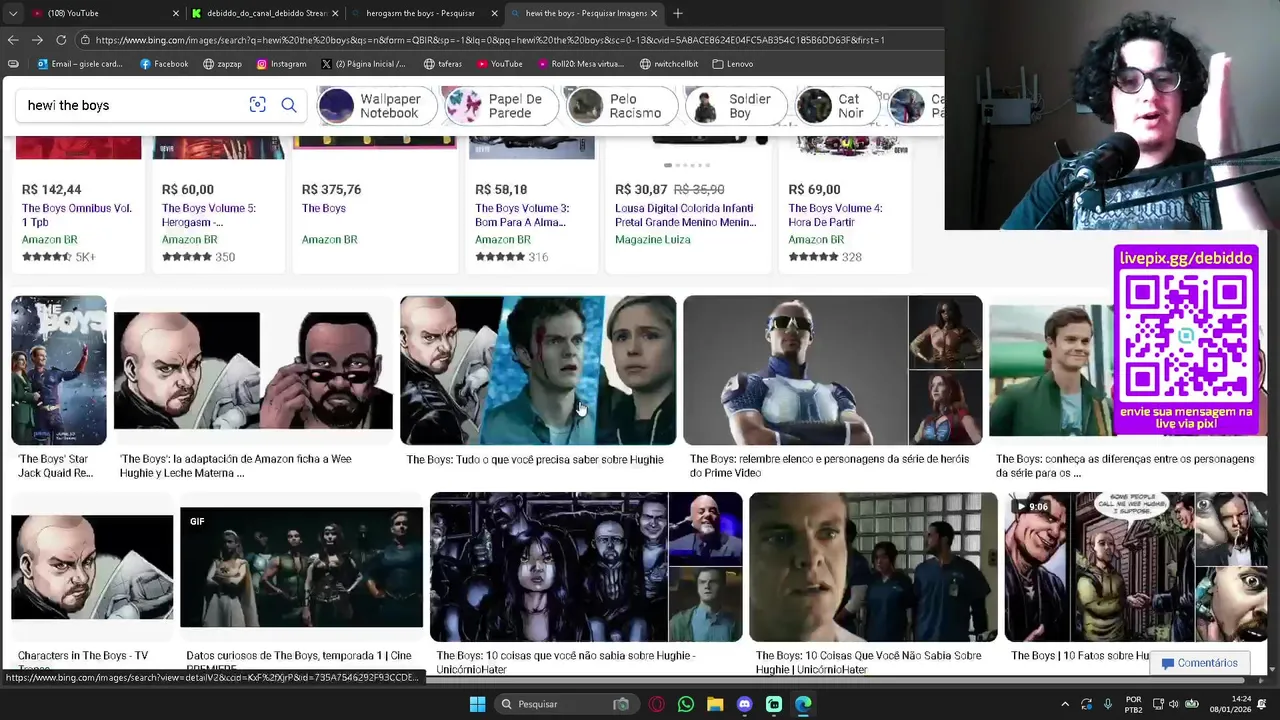Open The Boys Omnibus Vol. 1 Tpb product link
The height and width of the screenshot is (720, 1280).
(77, 215)
